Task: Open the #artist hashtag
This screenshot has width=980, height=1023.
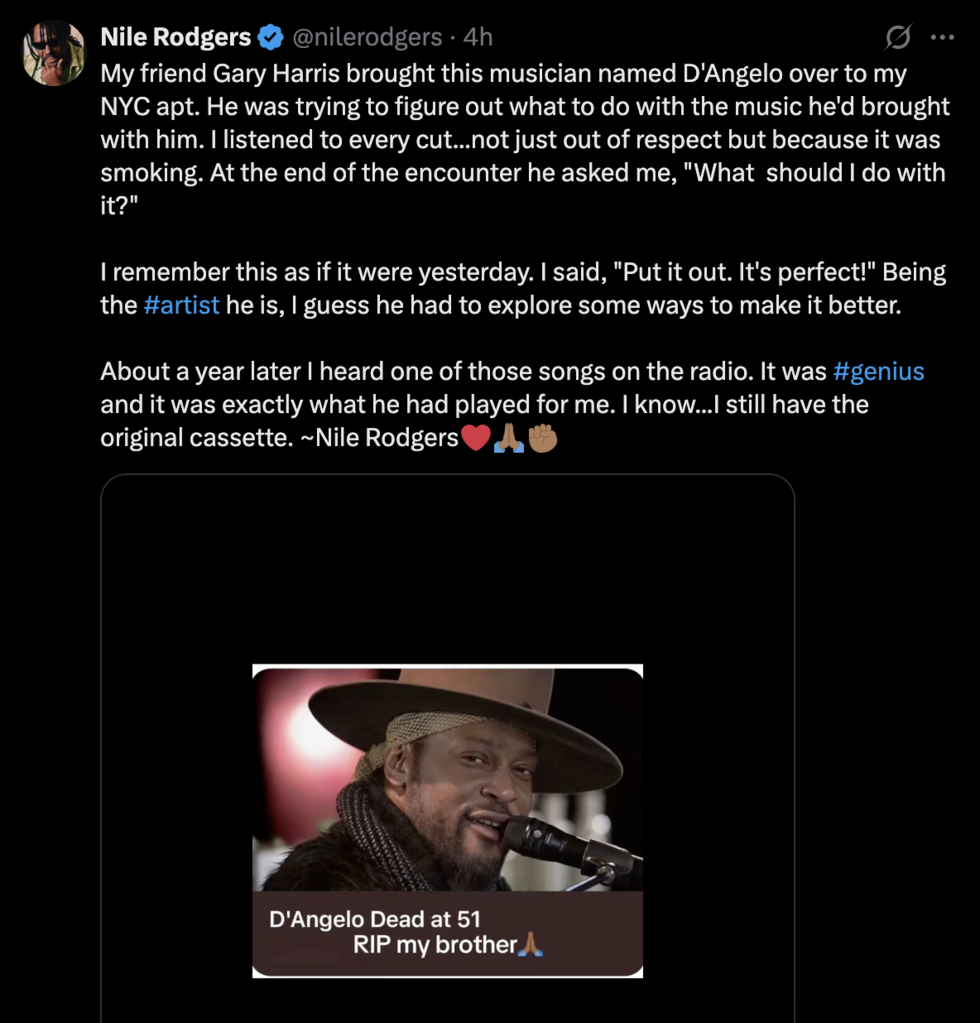Action: click(182, 305)
